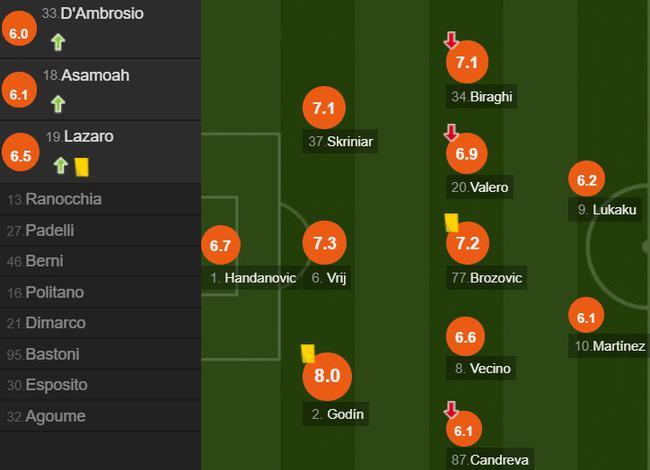The width and height of the screenshot is (650, 470).
Task: Click the yellow card icon above Brozovic
Action: [451, 223]
